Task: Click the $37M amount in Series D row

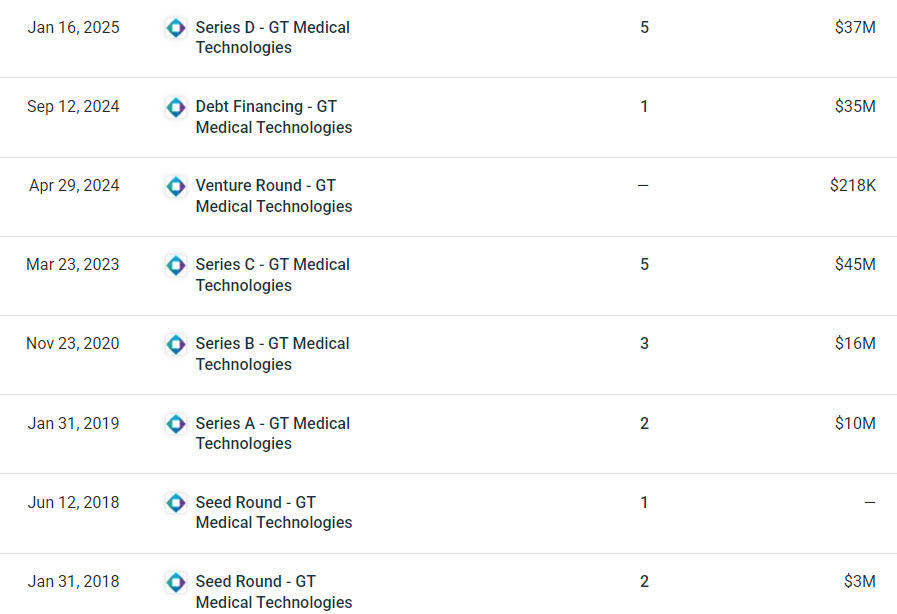Action: click(x=855, y=28)
